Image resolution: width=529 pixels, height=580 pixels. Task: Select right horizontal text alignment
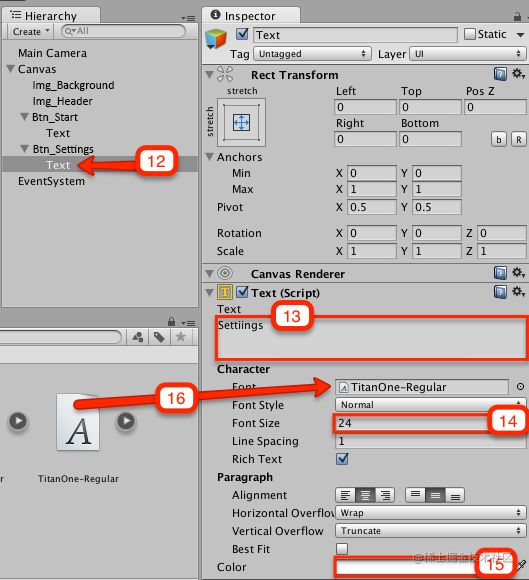(385, 495)
